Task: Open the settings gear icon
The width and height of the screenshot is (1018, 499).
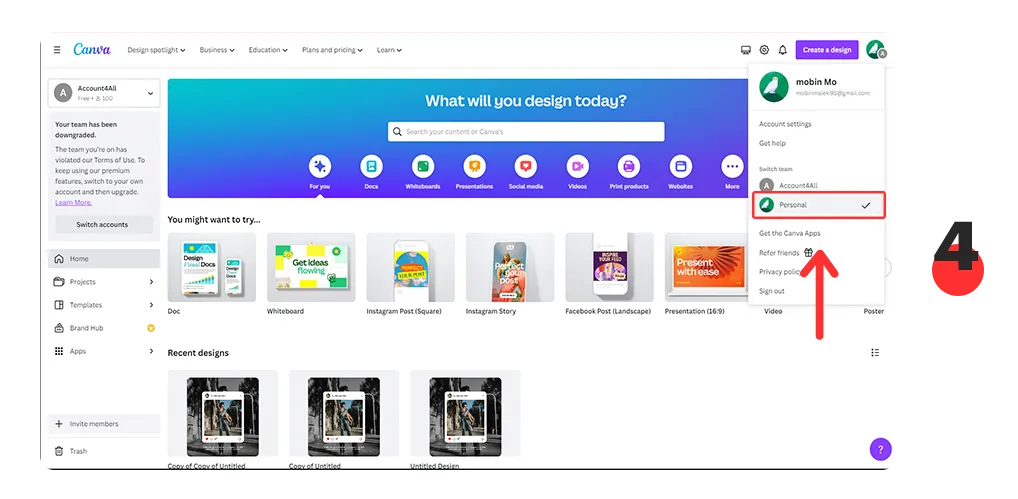Action: pos(764,50)
